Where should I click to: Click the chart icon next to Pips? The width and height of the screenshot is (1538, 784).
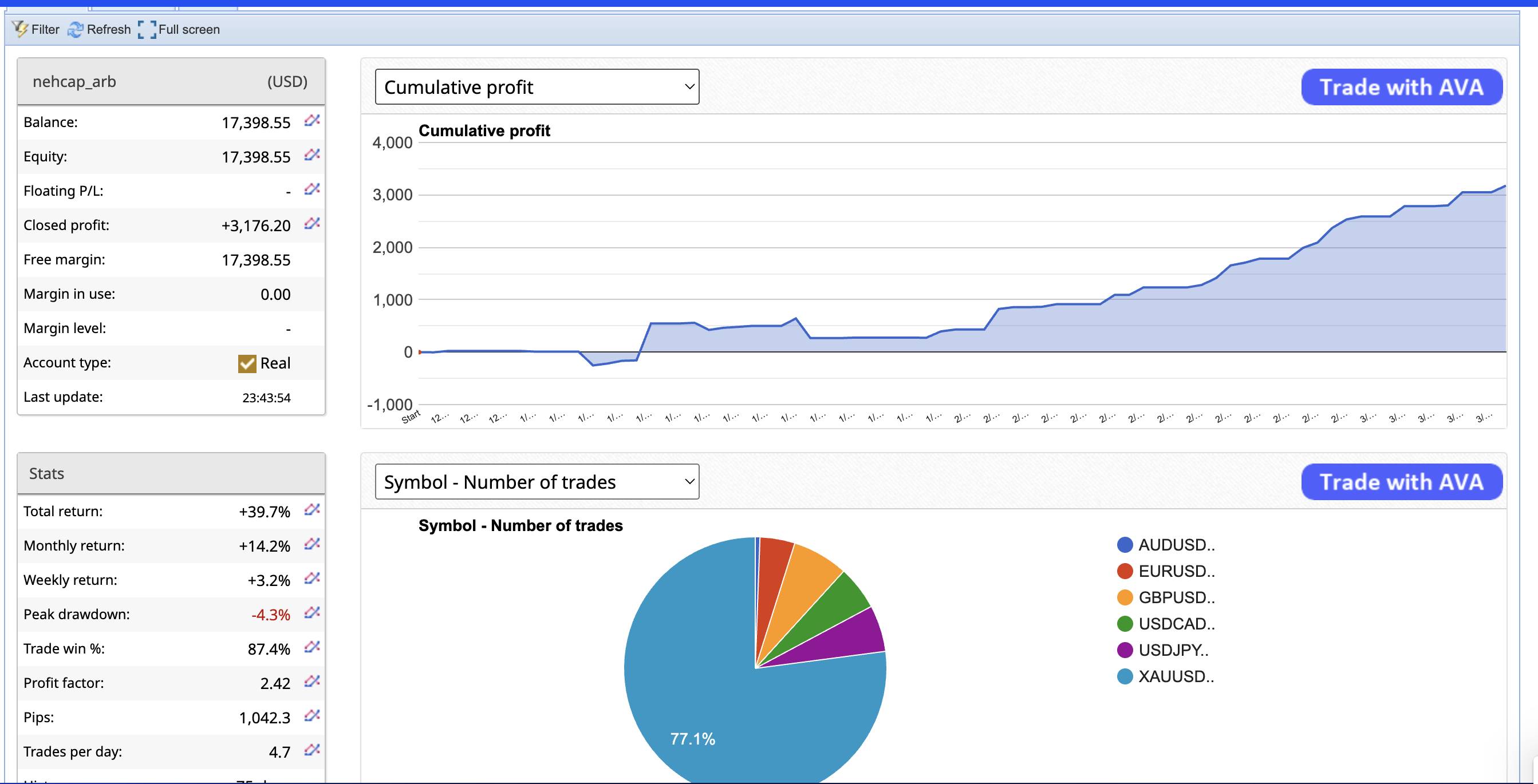tap(311, 715)
